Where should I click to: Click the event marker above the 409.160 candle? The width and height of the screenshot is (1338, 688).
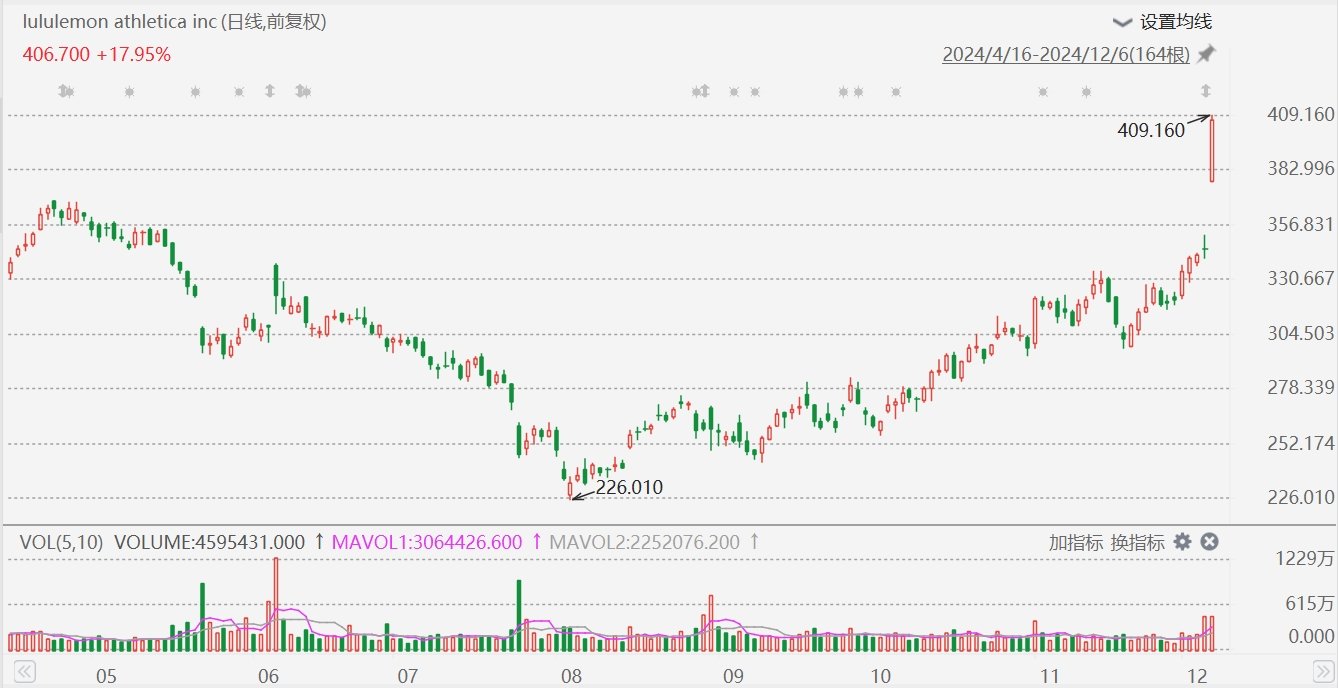tap(1206, 92)
